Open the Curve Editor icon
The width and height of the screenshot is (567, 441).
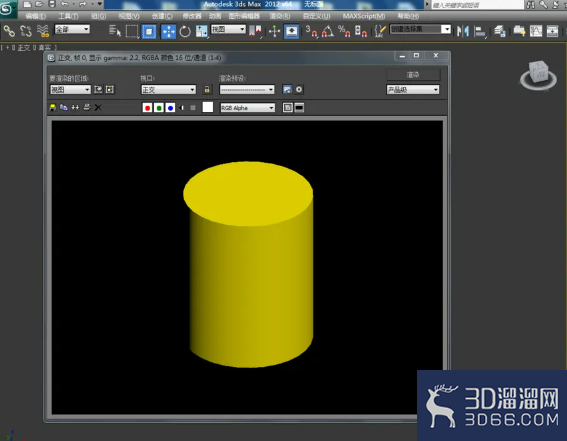coord(536,31)
